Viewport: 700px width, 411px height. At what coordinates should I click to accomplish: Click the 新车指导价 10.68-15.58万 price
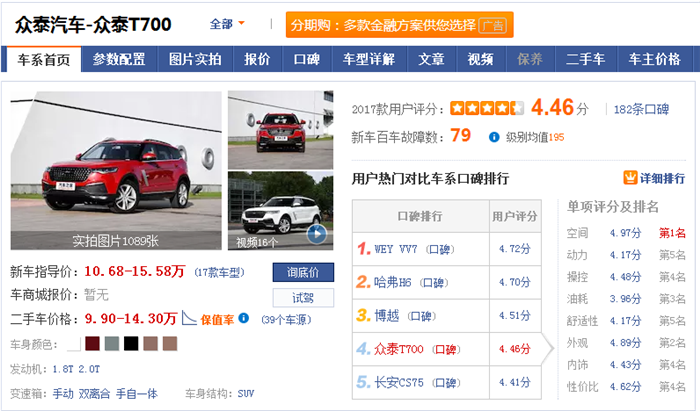[134, 271]
